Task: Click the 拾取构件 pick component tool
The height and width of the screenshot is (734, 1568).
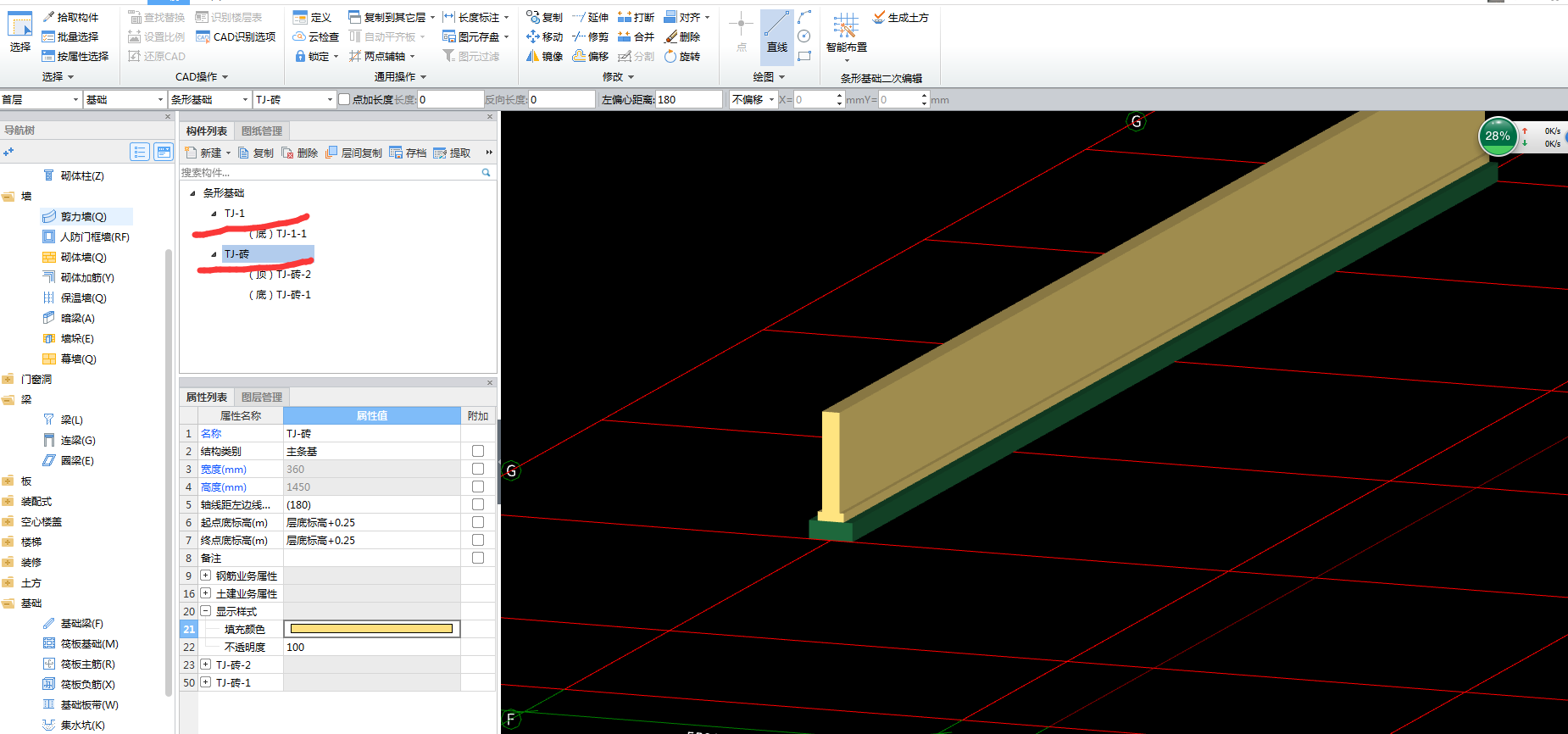Action: [70, 17]
